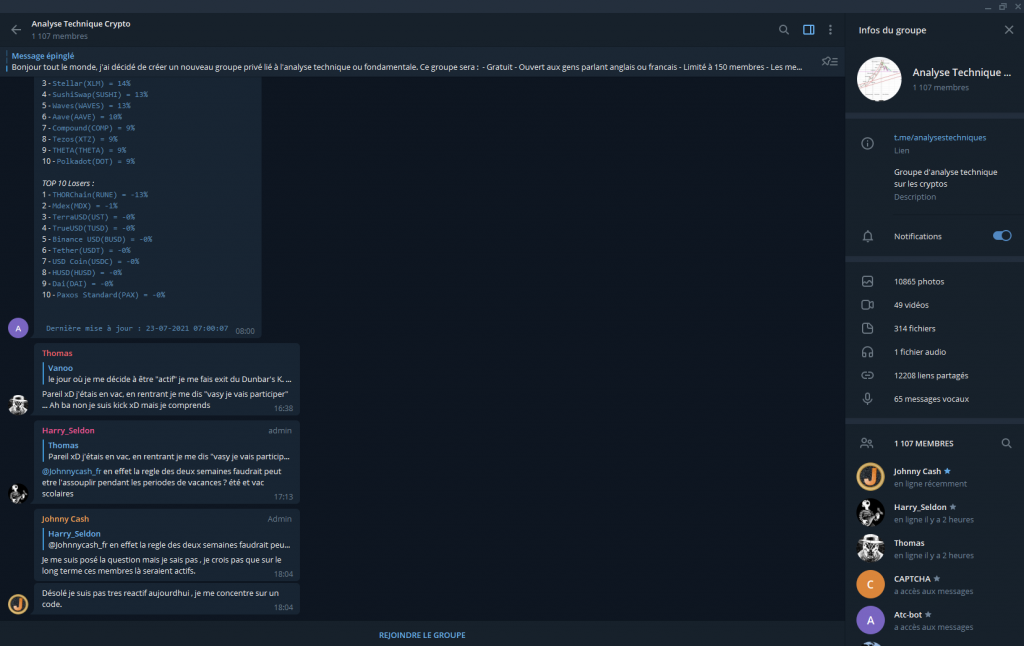Open the chat search icon
The height and width of the screenshot is (646, 1024).
tap(784, 29)
